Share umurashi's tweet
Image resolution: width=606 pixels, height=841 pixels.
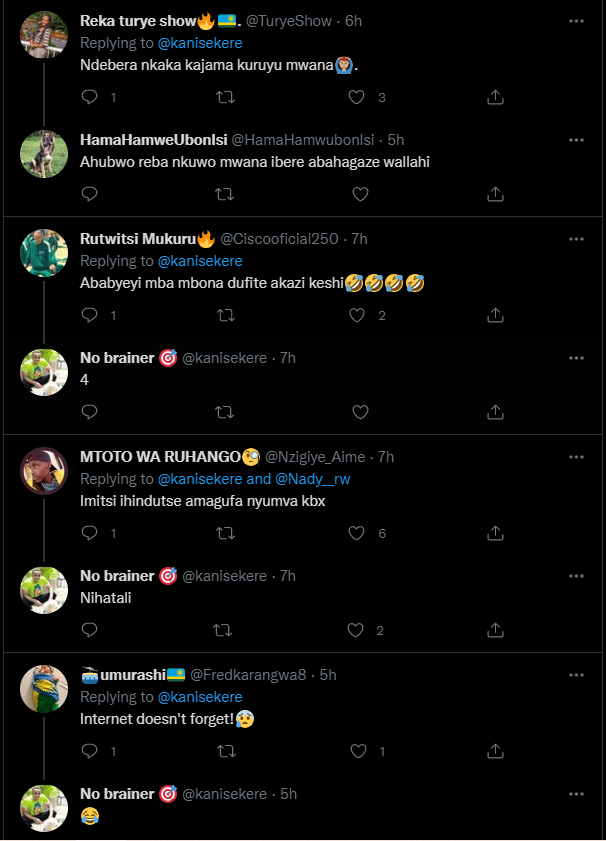point(494,751)
